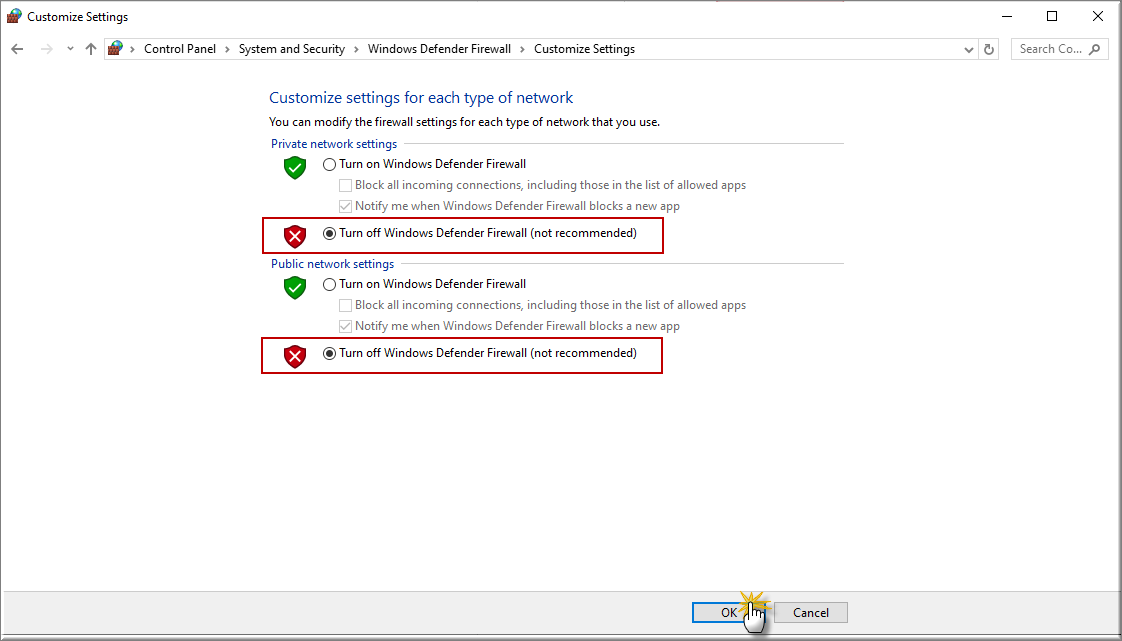The width and height of the screenshot is (1122, 641).
Task: Expand address bar history dropdown
Action: (x=969, y=49)
